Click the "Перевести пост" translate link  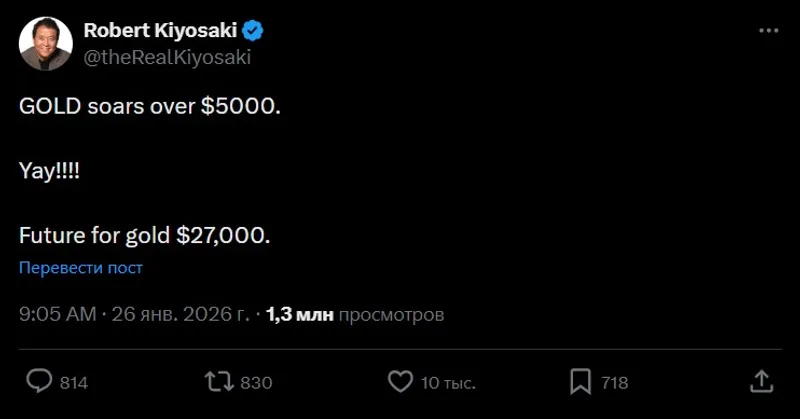(x=81, y=267)
